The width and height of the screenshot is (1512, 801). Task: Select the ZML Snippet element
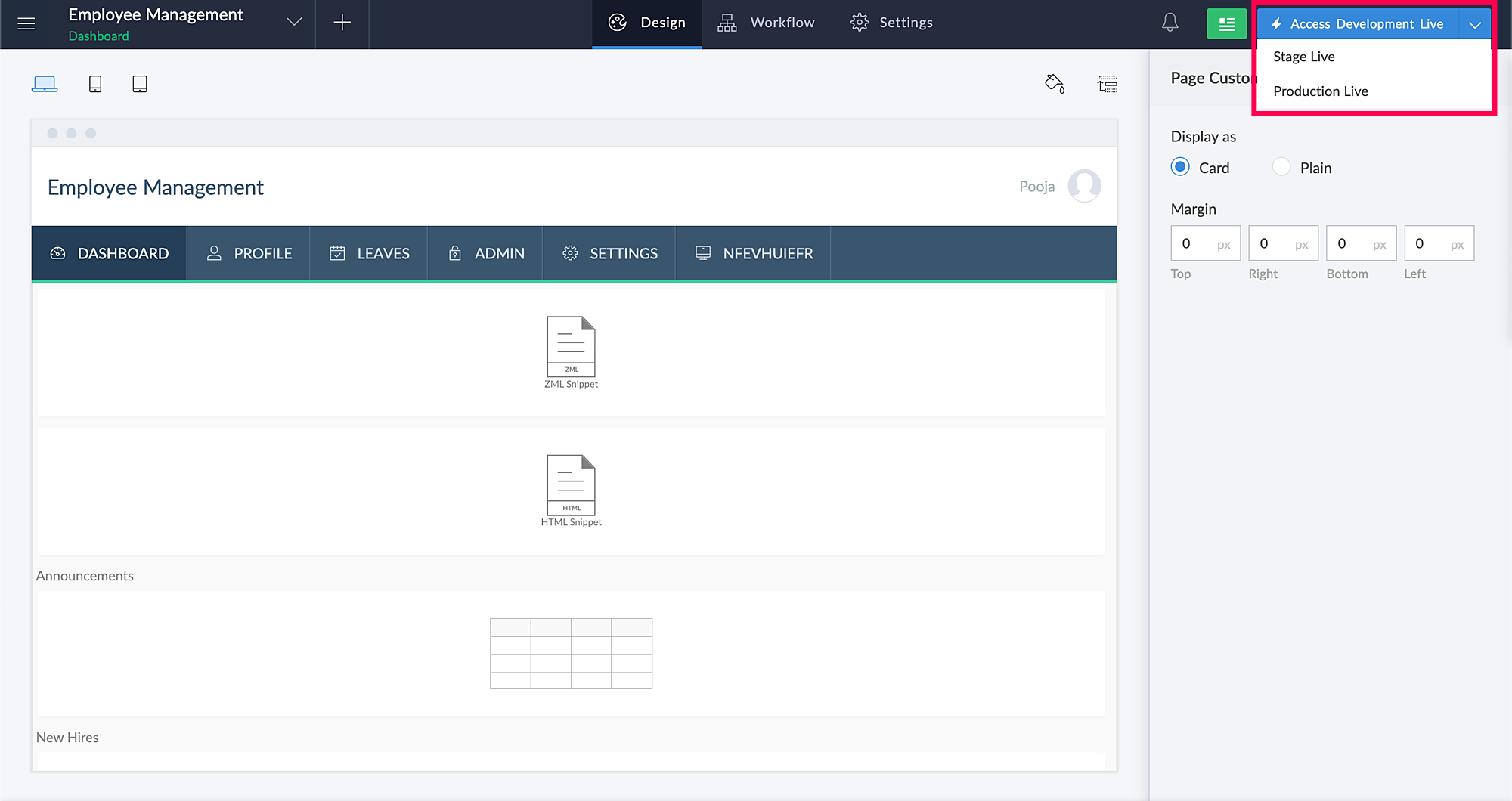[571, 352]
